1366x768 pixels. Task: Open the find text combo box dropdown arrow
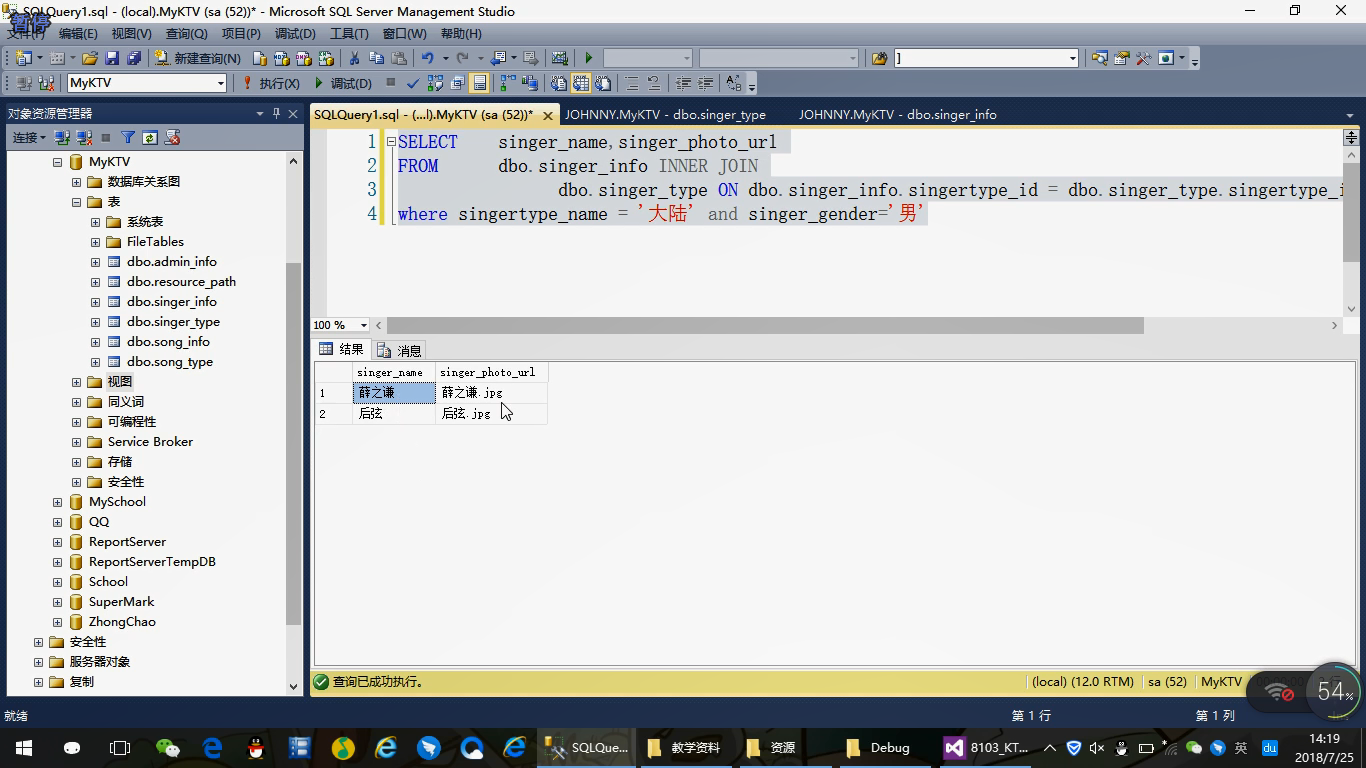coord(1073,58)
